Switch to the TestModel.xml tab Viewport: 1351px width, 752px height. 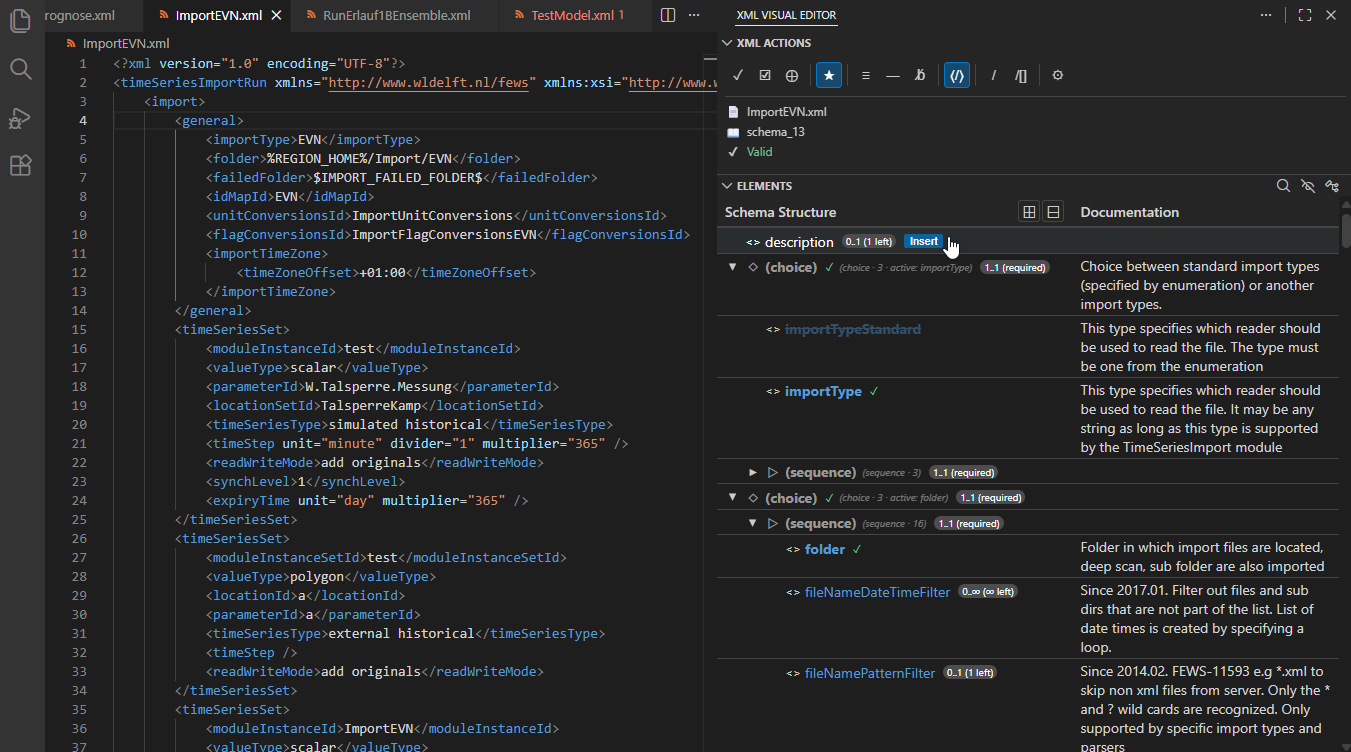coord(576,15)
